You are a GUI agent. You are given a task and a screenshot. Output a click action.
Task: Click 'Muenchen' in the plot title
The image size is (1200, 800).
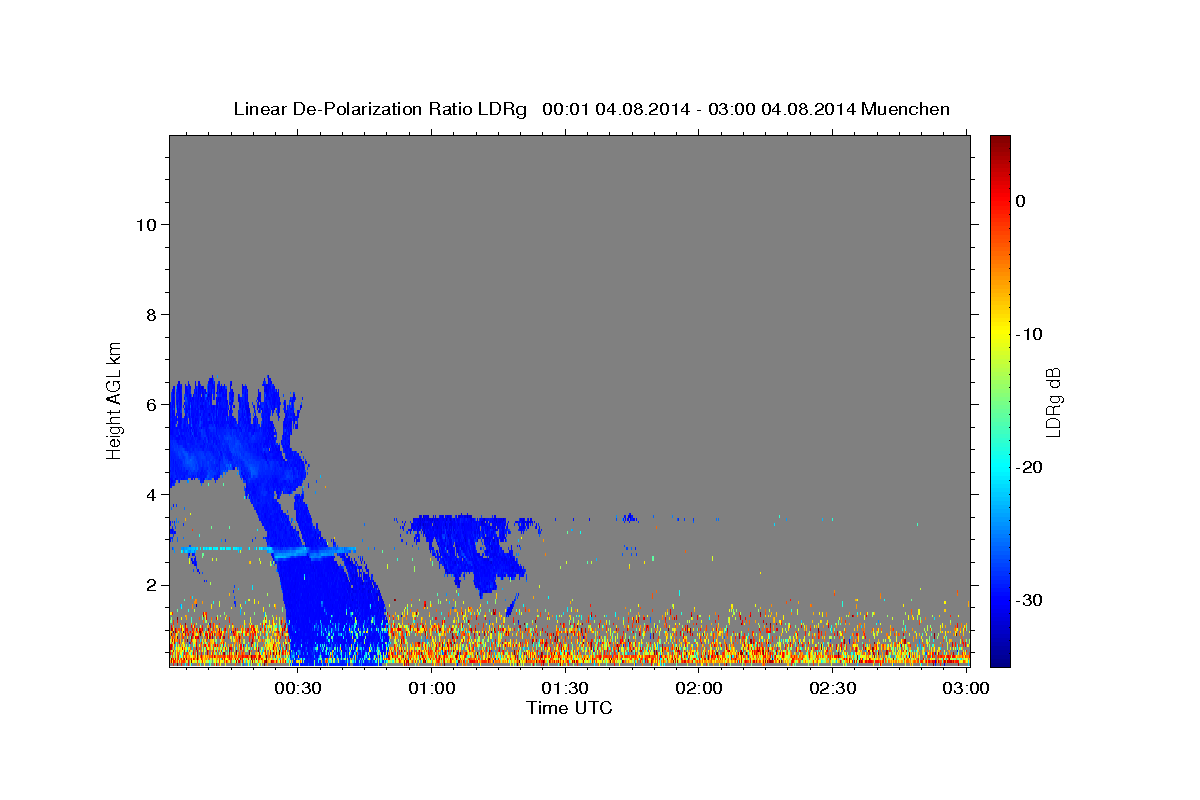click(905, 109)
